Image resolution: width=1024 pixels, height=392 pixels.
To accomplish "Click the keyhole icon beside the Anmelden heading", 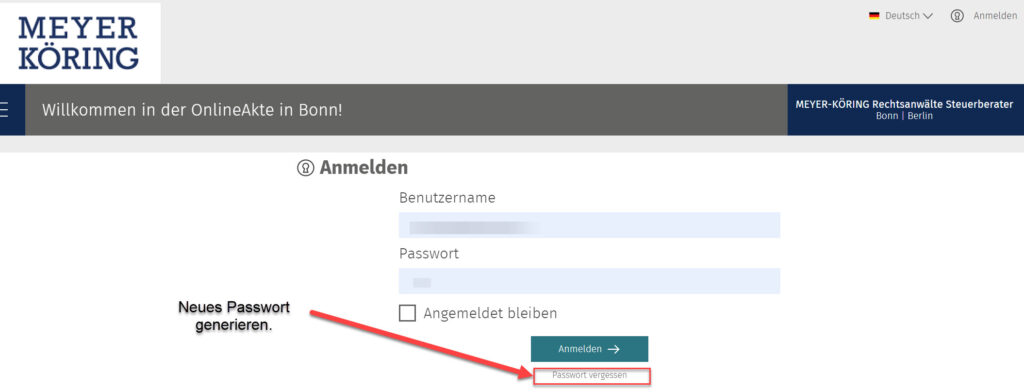I will 305,168.
